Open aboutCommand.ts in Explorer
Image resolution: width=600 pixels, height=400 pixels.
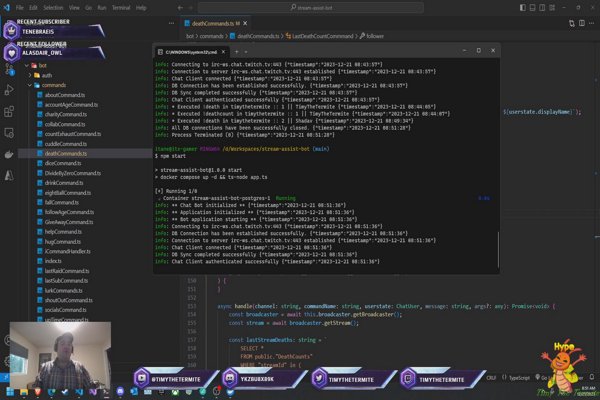[x=65, y=95]
